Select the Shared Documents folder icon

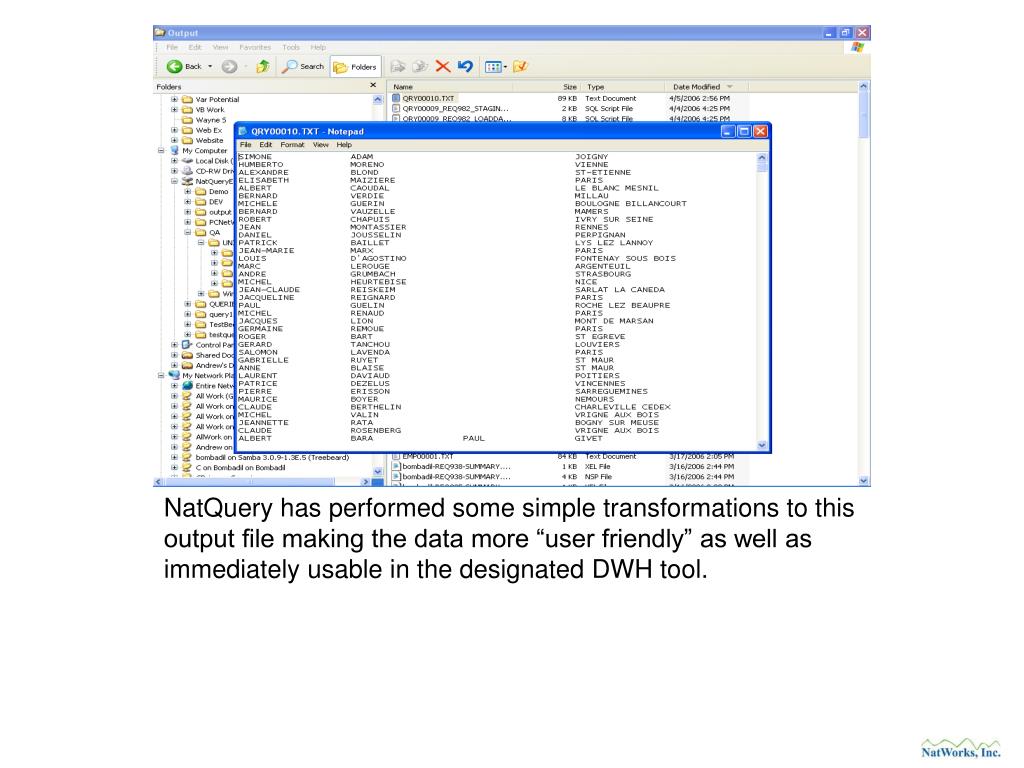coord(187,355)
